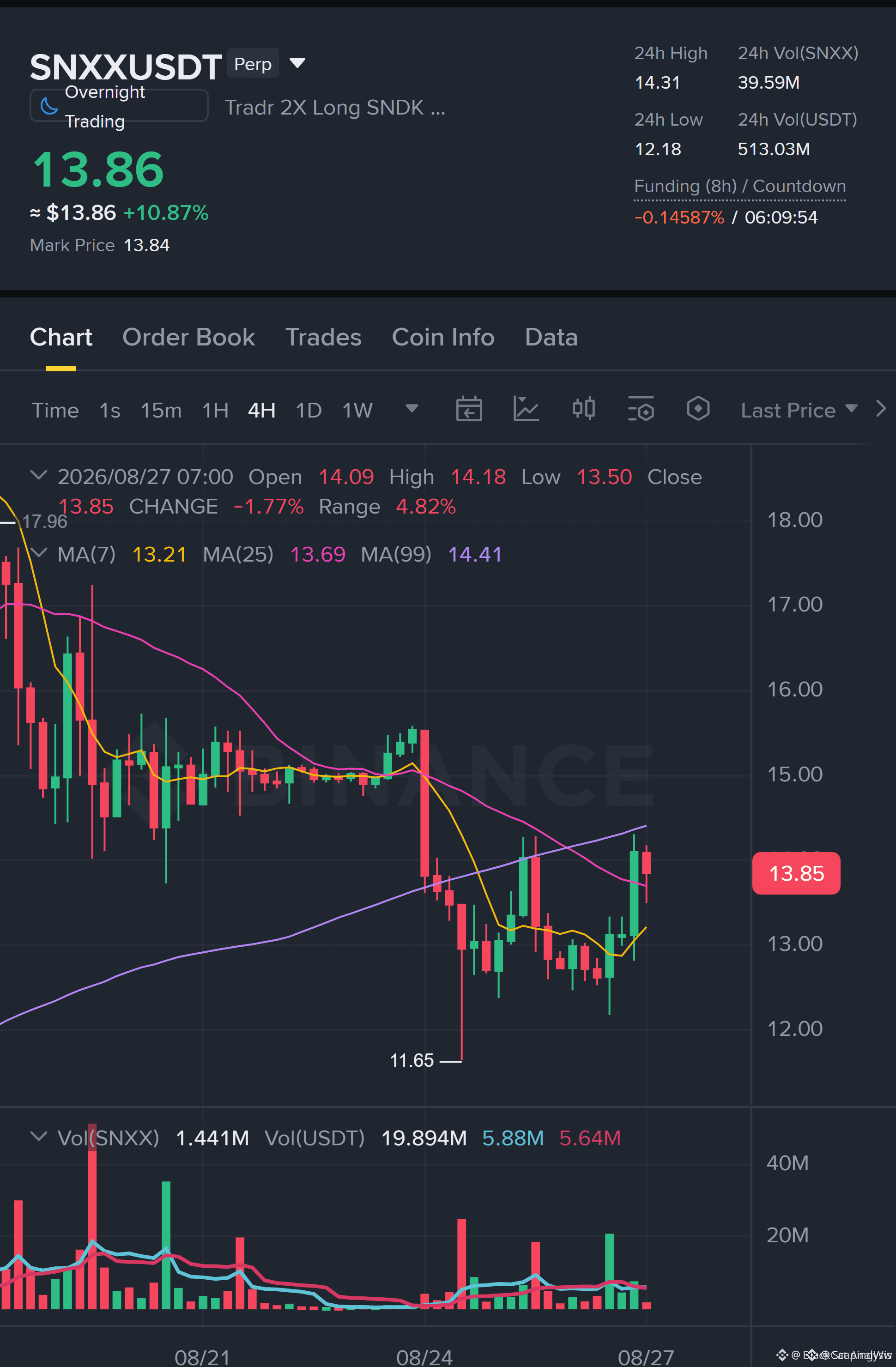Click the SNXXUSDT pair title

pos(126,67)
